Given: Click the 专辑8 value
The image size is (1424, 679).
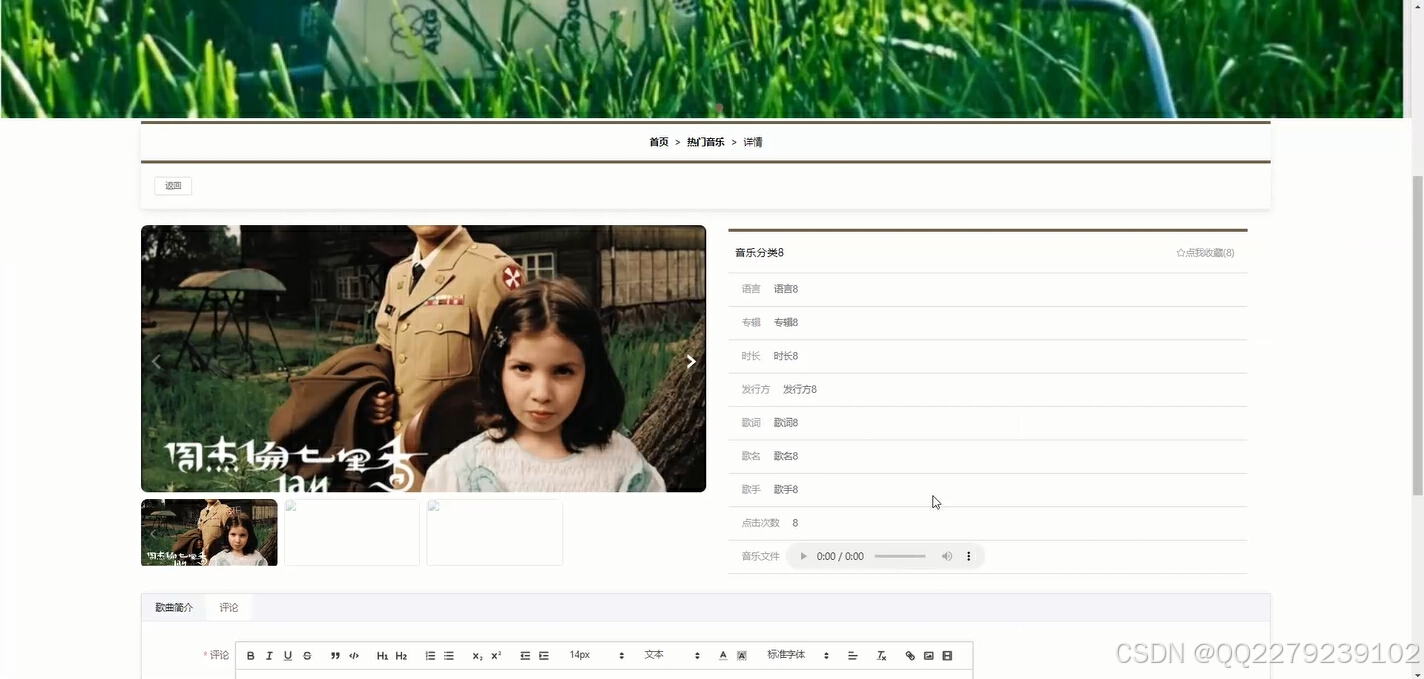Looking at the screenshot, I should click(786, 322).
